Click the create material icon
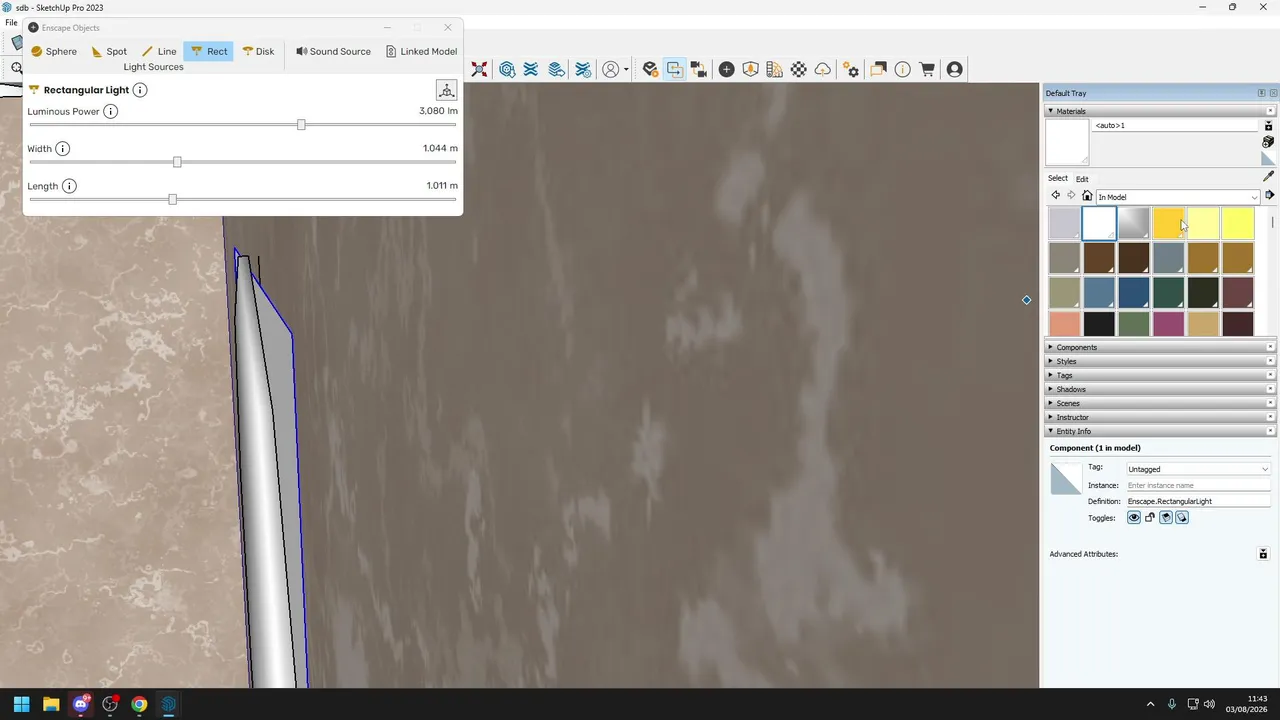The width and height of the screenshot is (1280, 720). pyautogui.click(x=1268, y=143)
